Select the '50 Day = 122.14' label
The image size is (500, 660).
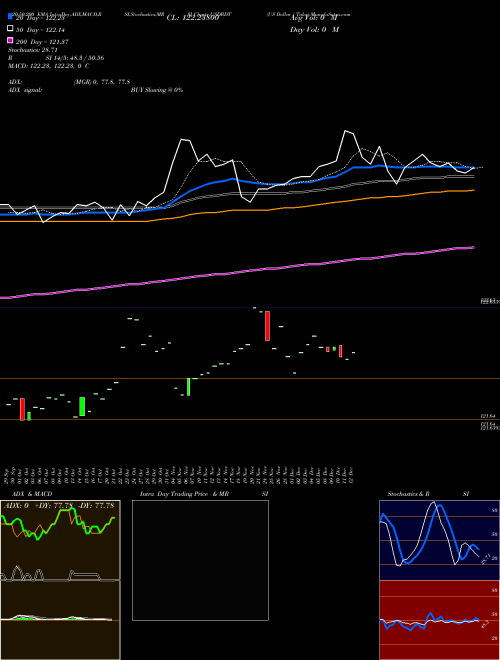pos(40,30)
